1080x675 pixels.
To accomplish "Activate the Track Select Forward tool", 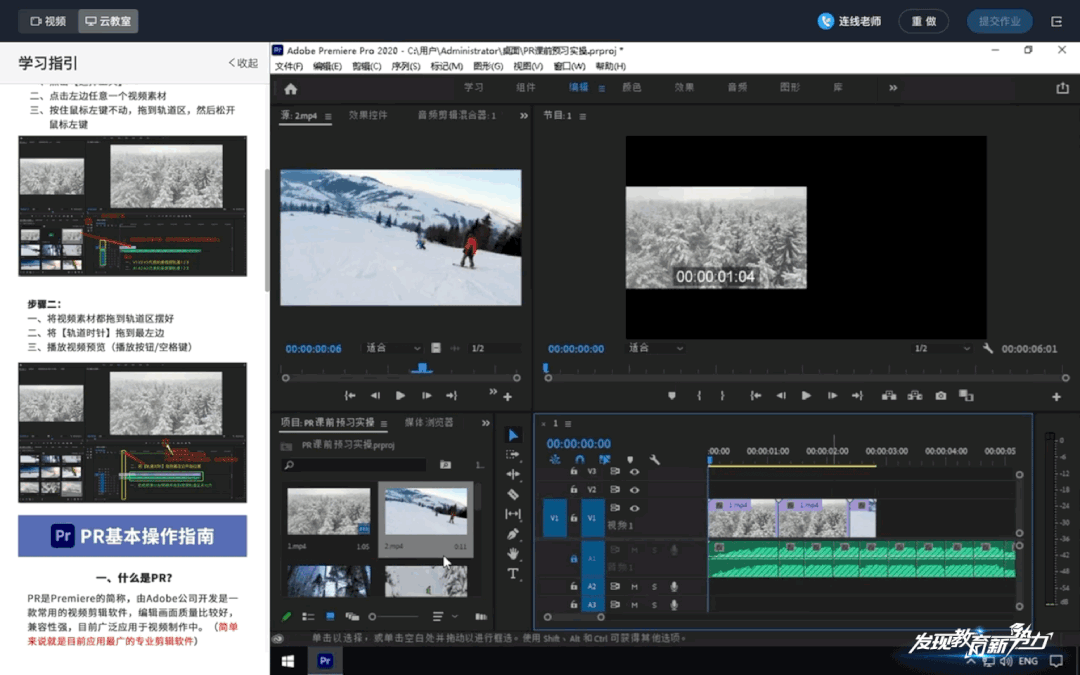I will click(513, 454).
